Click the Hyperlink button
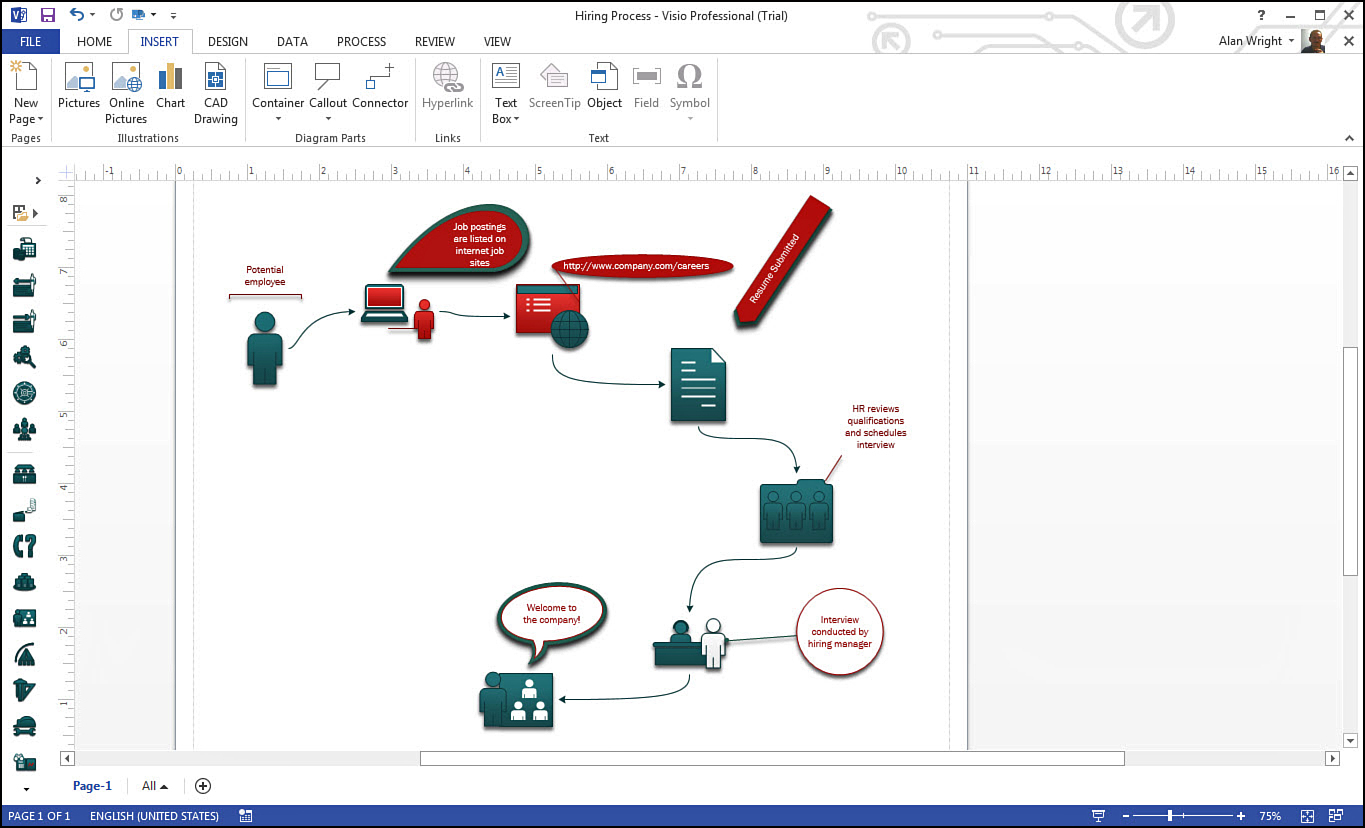This screenshot has height=828, width=1365. (447, 87)
